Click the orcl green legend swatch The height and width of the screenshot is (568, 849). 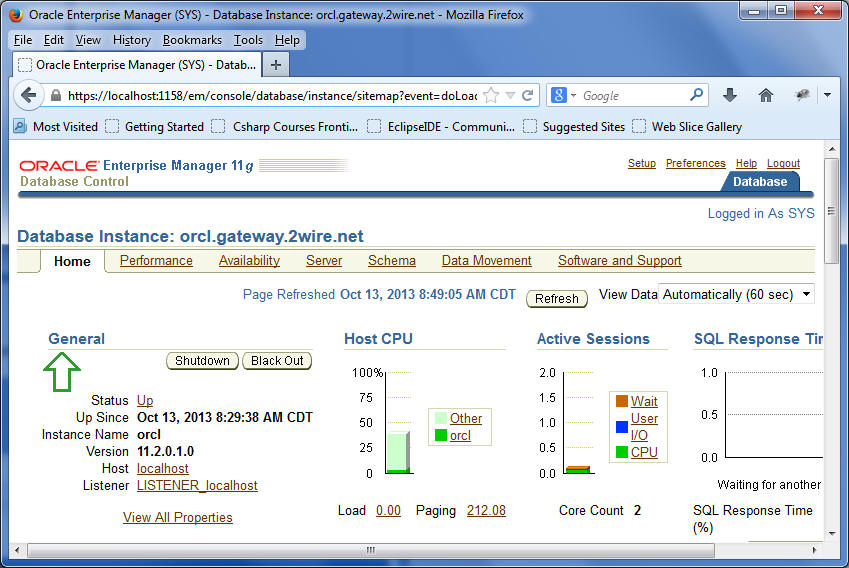point(440,436)
